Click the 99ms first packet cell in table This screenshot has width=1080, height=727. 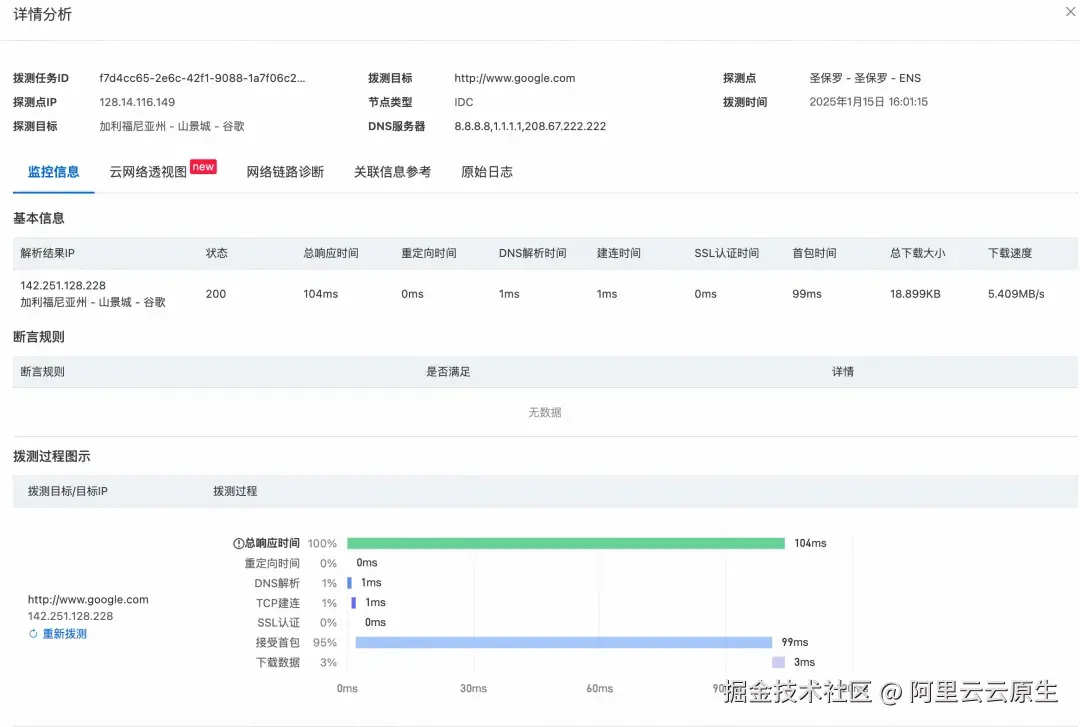[x=807, y=294]
